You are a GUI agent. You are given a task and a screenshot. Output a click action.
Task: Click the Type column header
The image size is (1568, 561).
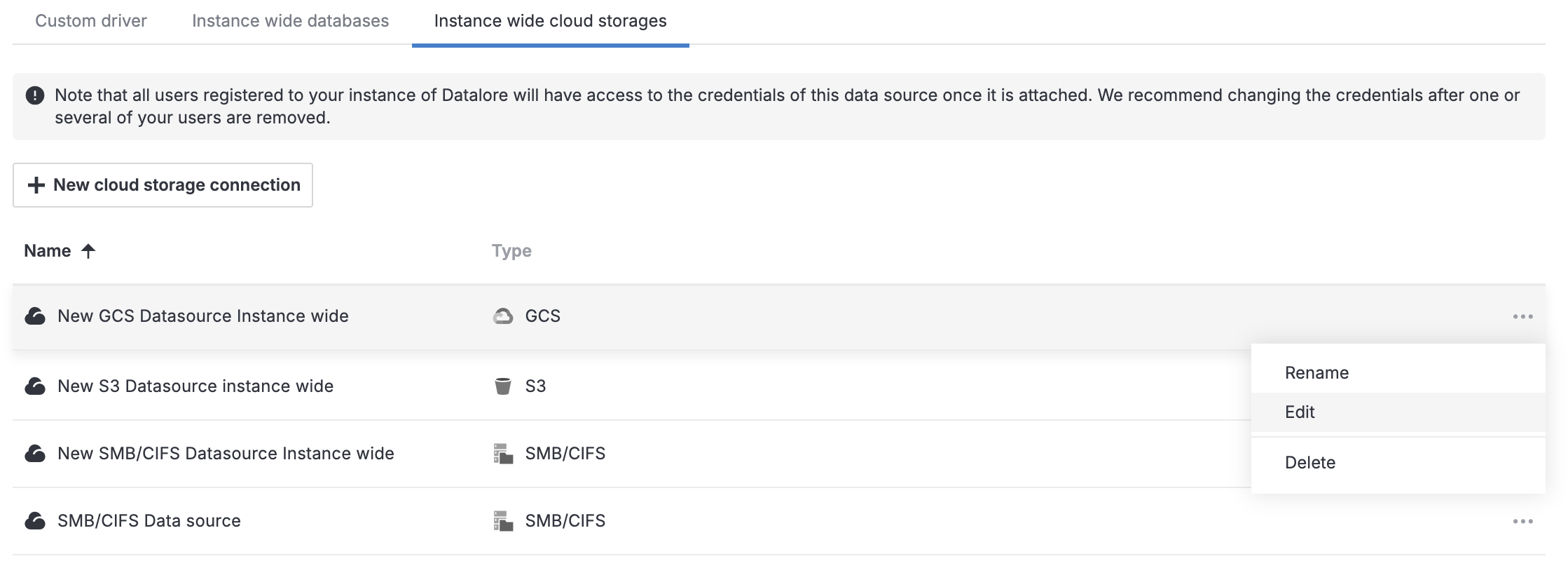point(511,251)
